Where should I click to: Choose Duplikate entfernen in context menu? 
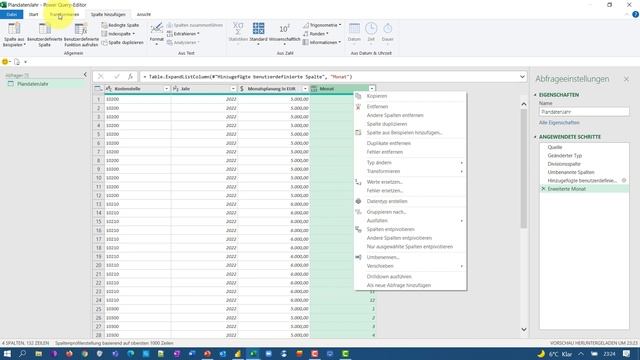tap(389, 143)
